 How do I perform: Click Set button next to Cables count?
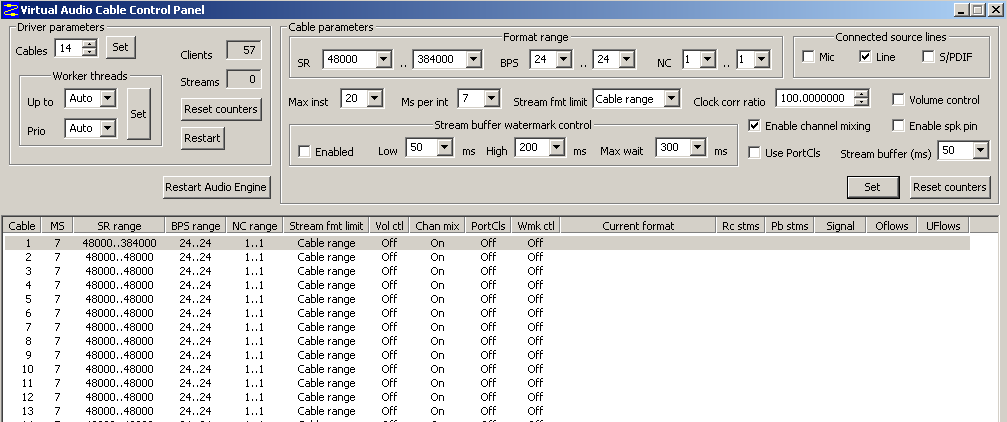(121, 47)
